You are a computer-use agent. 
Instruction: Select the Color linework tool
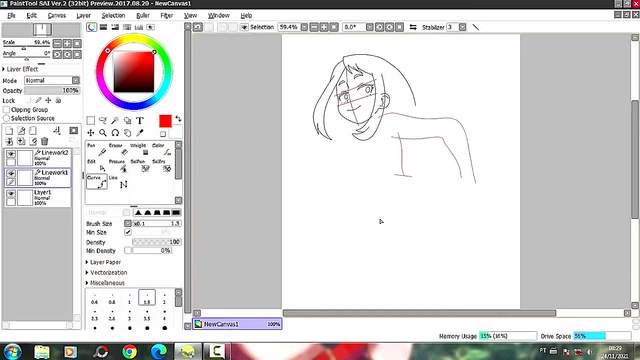pos(161,149)
